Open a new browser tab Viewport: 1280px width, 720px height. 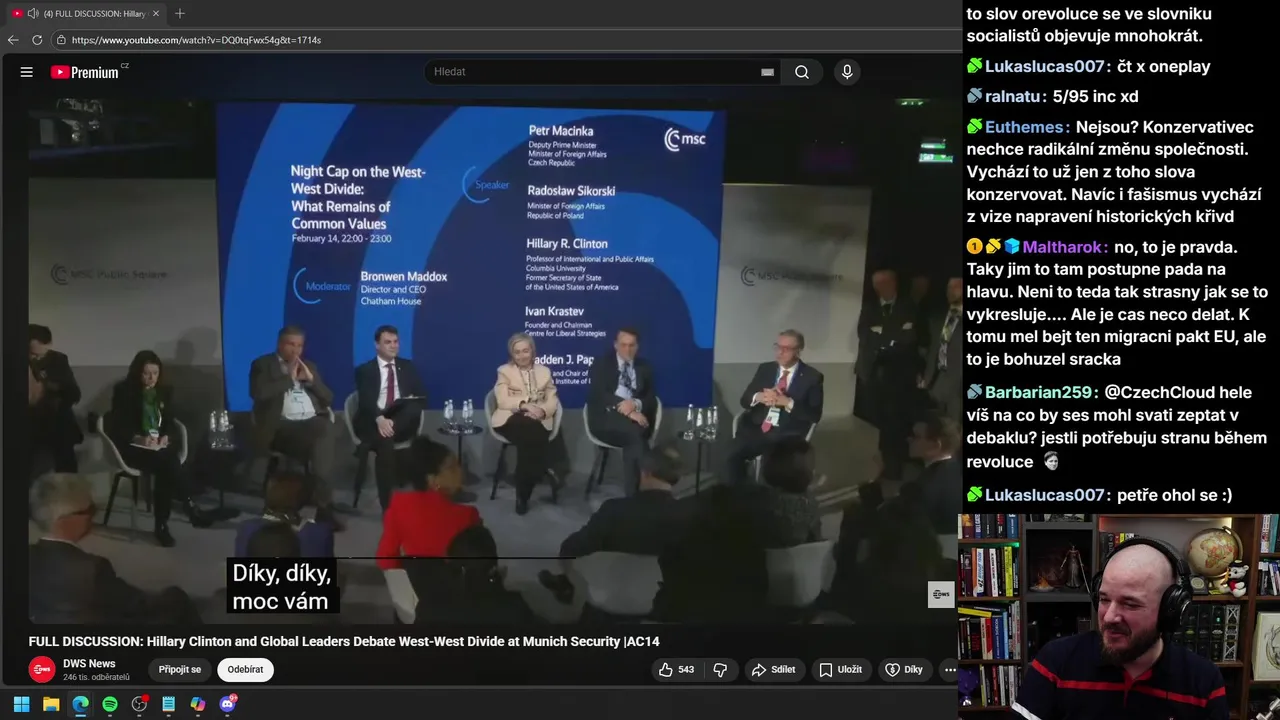pos(180,13)
